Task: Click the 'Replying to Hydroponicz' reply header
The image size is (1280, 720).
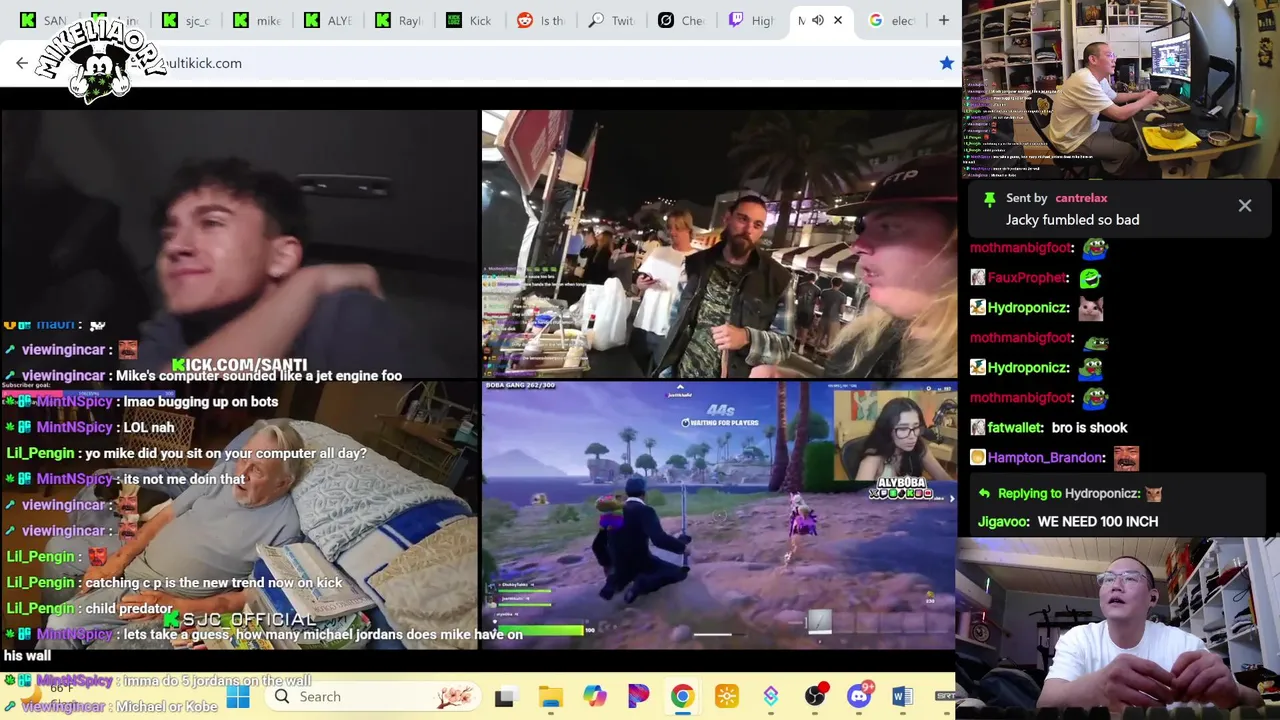Action: [x=1069, y=493]
